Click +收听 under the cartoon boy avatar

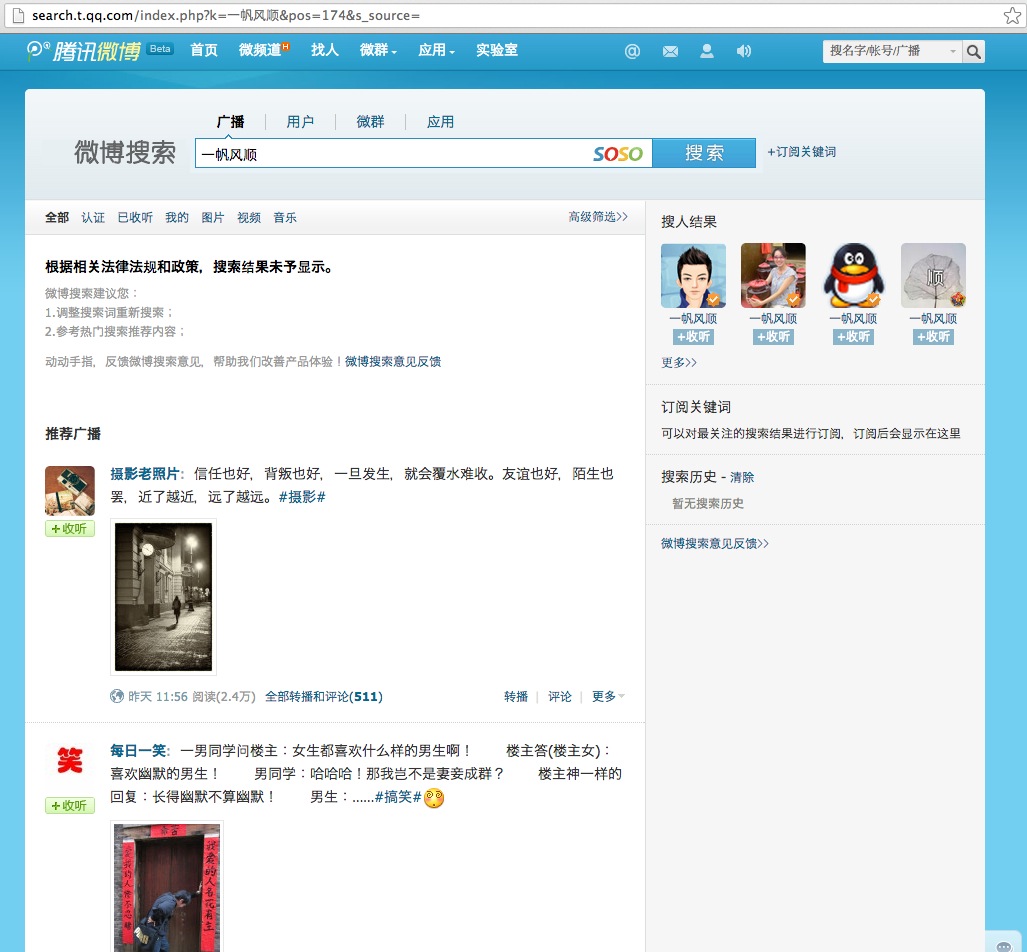(x=693, y=337)
